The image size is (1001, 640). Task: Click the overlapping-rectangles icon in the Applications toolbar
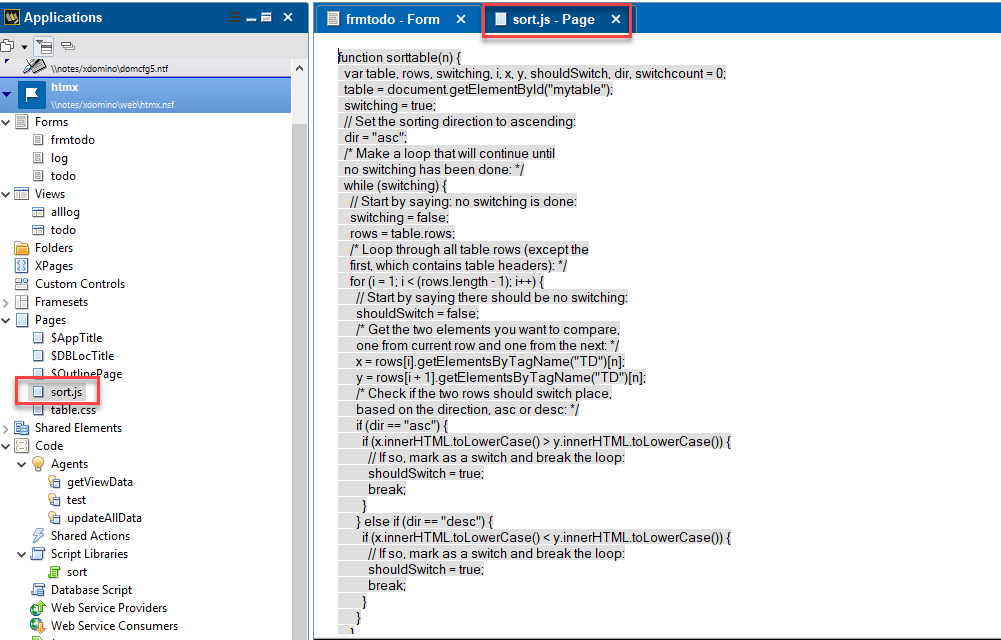click(x=68, y=46)
